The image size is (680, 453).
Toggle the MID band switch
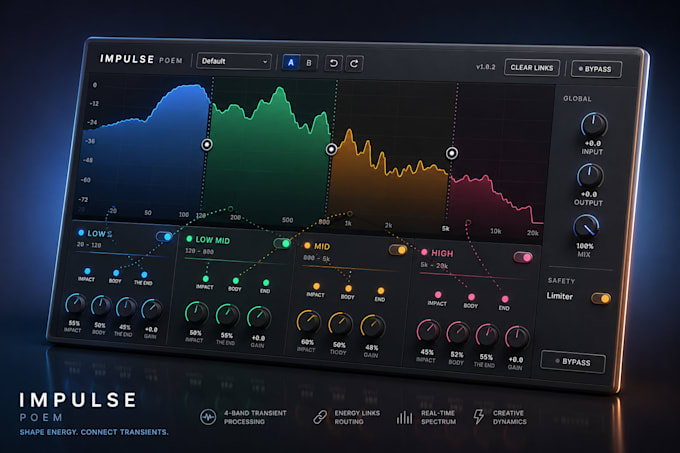coord(398,250)
